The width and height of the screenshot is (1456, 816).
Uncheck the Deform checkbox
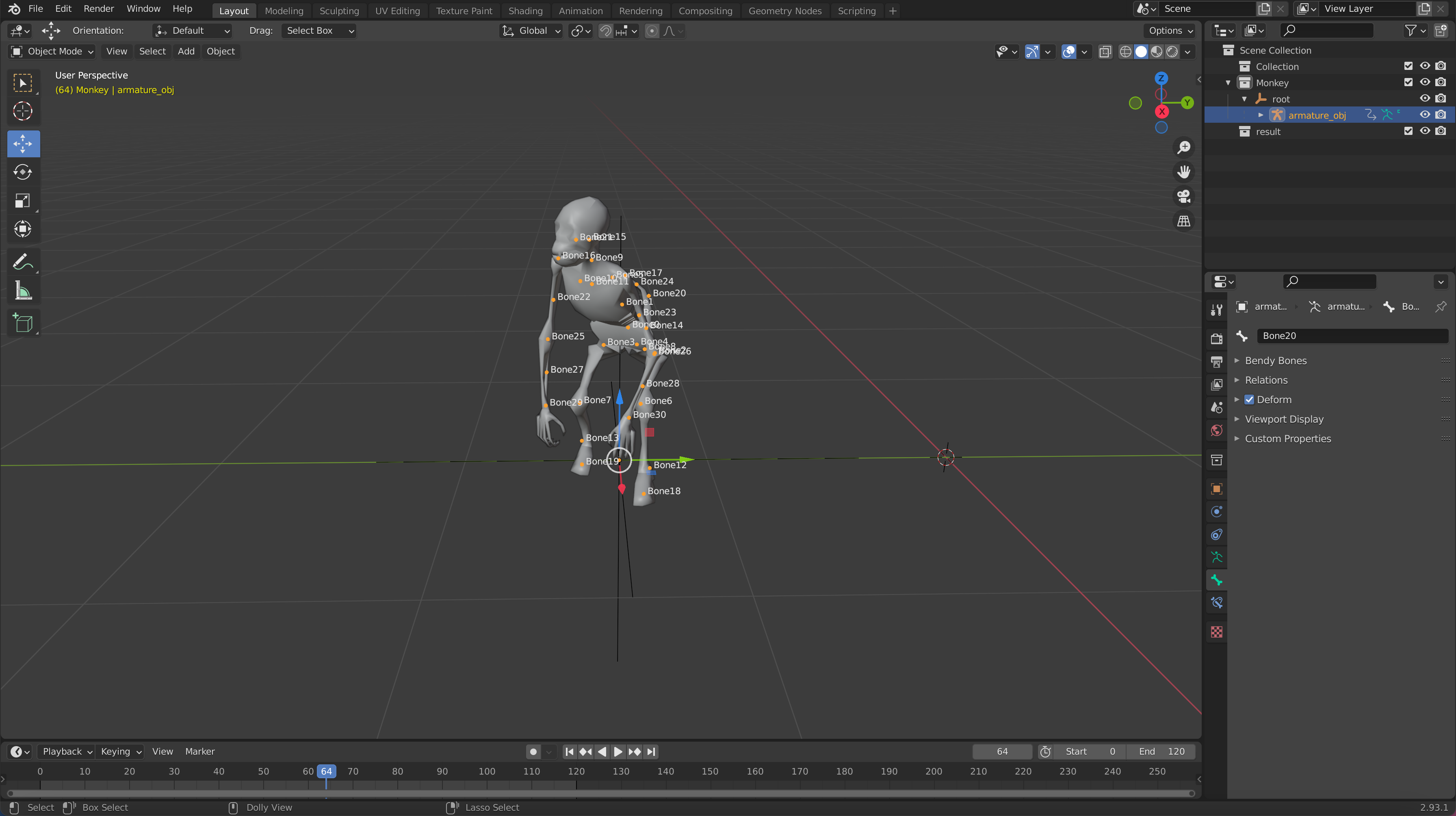tap(1249, 400)
